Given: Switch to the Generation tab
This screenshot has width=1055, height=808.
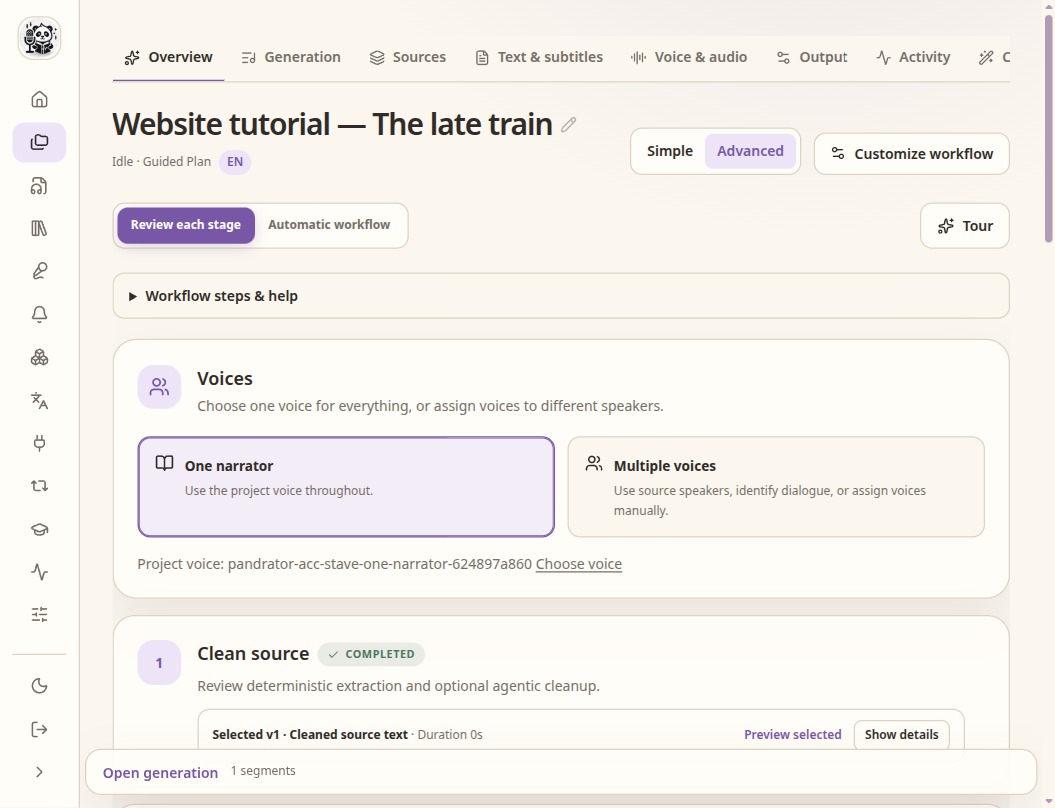Looking at the screenshot, I should (291, 58).
